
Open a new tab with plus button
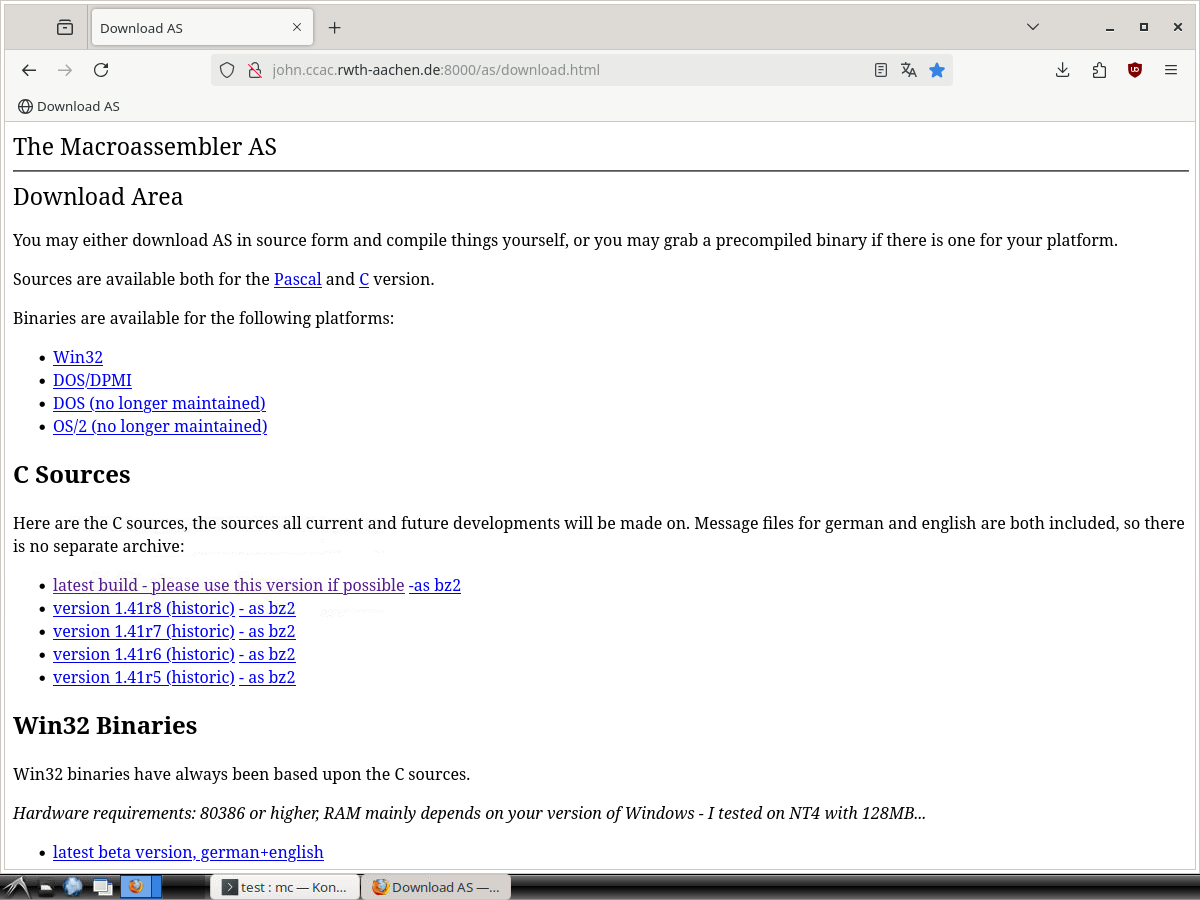335,28
